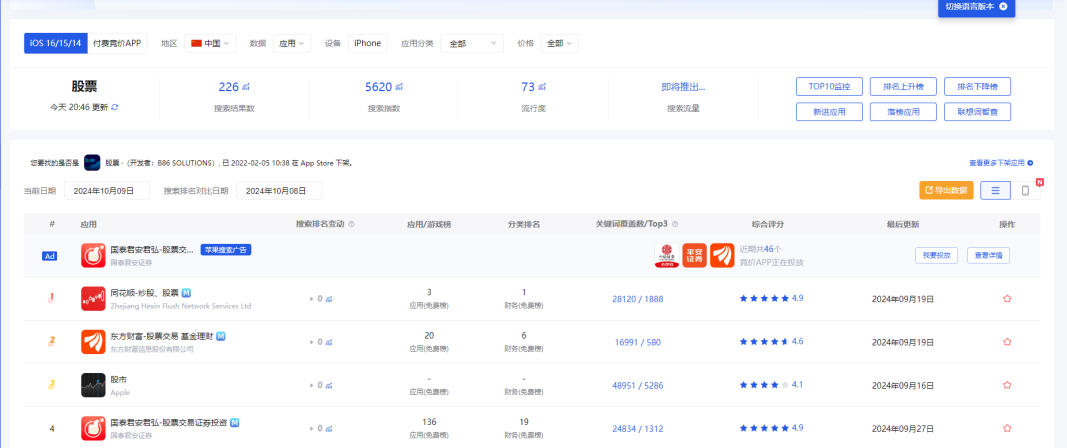This screenshot has height=448, width=1067.
Task: Select the iOS 16/15/14 tab
Action: (56, 43)
